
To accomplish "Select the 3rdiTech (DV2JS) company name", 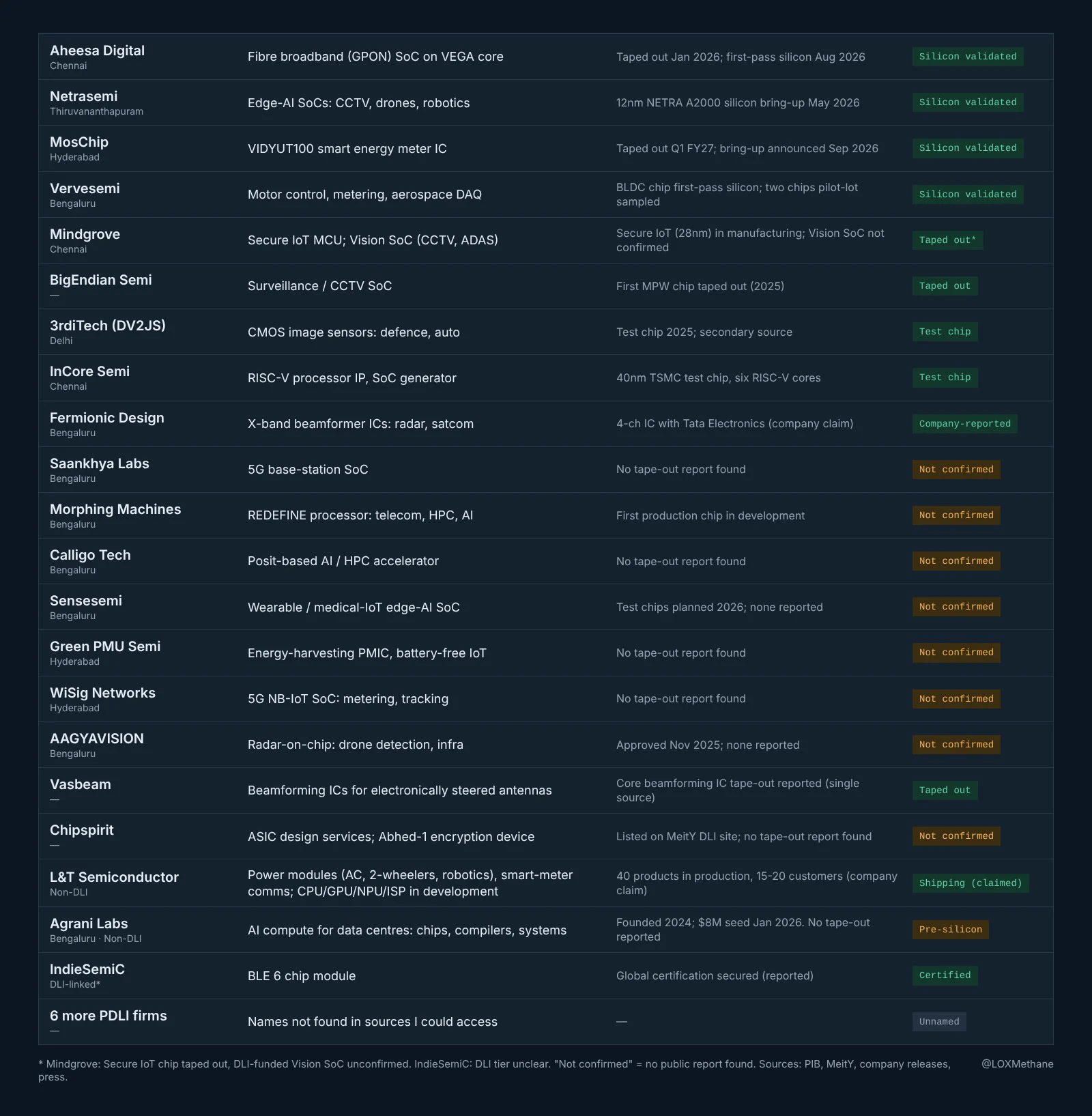I will pos(108,326).
